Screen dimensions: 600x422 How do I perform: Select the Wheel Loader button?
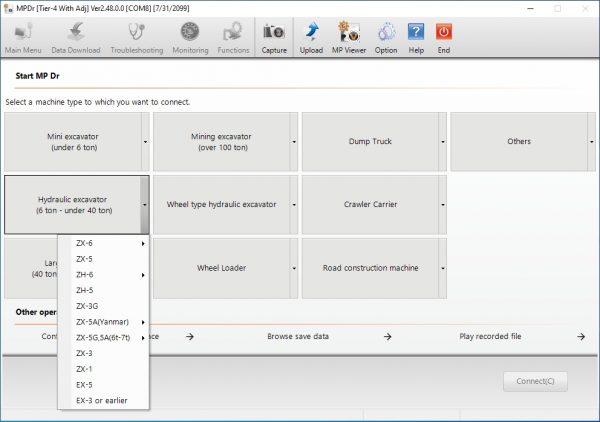click(221, 268)
